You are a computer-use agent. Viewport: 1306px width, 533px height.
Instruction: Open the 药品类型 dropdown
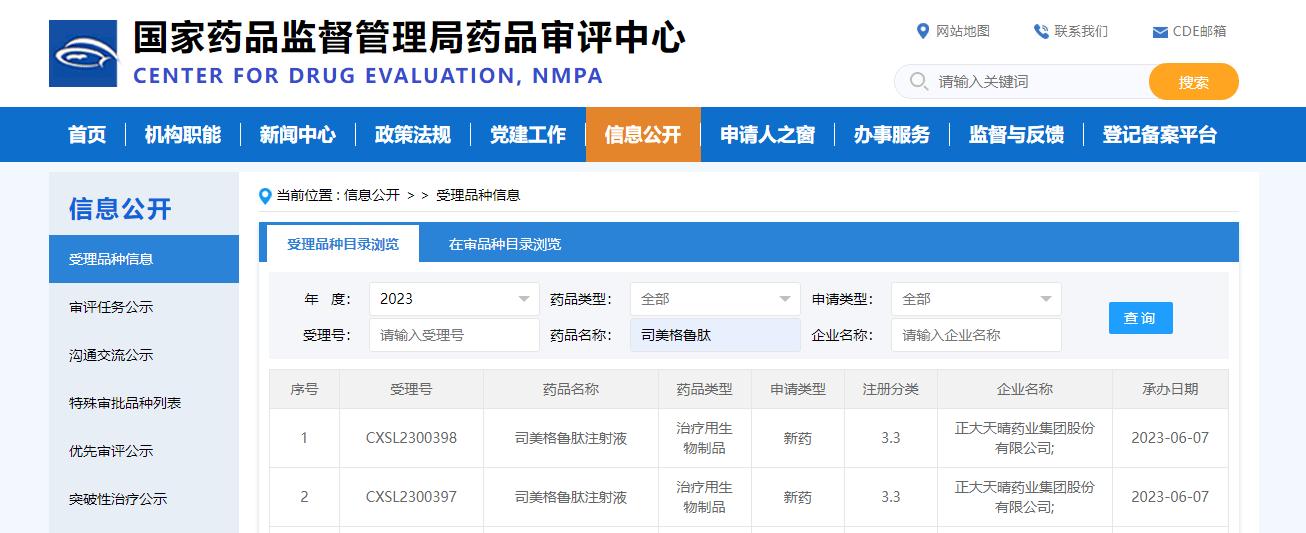pos(715,299)
